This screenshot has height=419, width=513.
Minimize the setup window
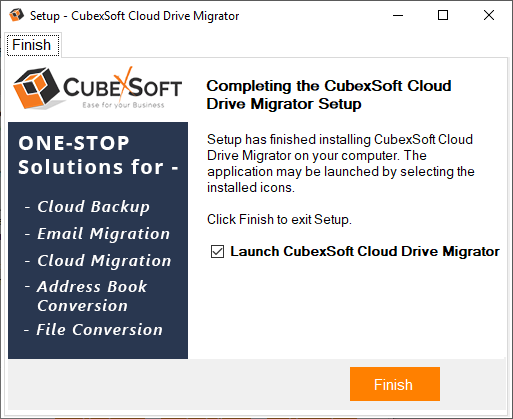tap(398, 15)
